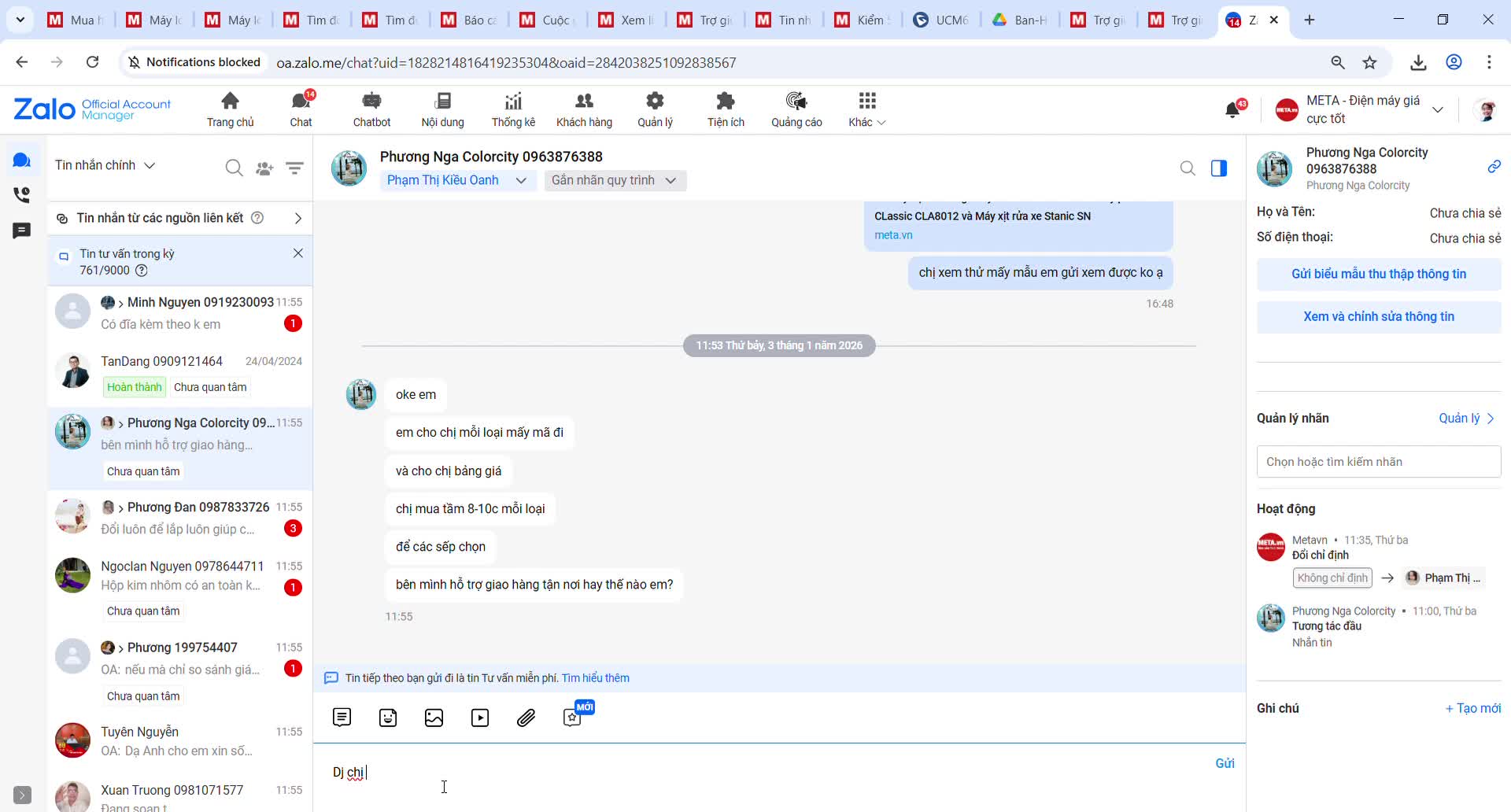The height and width of the screenshot is (812, 1511).
Task: Open Thống kê statistics menu
Action: [513, 109]
